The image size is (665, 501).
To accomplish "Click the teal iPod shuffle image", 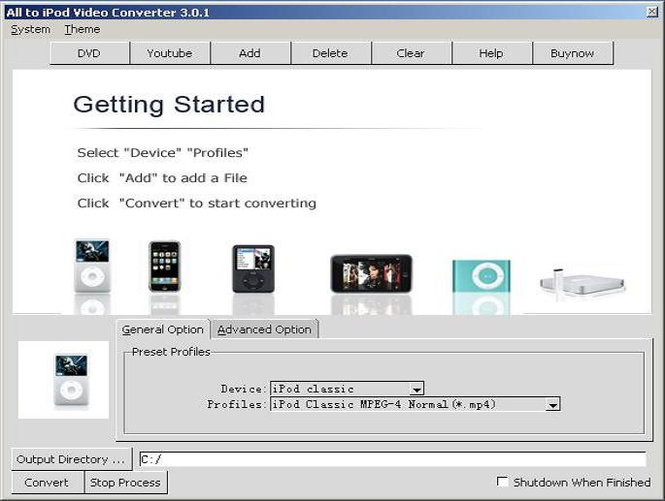I will tap(481, 276).
